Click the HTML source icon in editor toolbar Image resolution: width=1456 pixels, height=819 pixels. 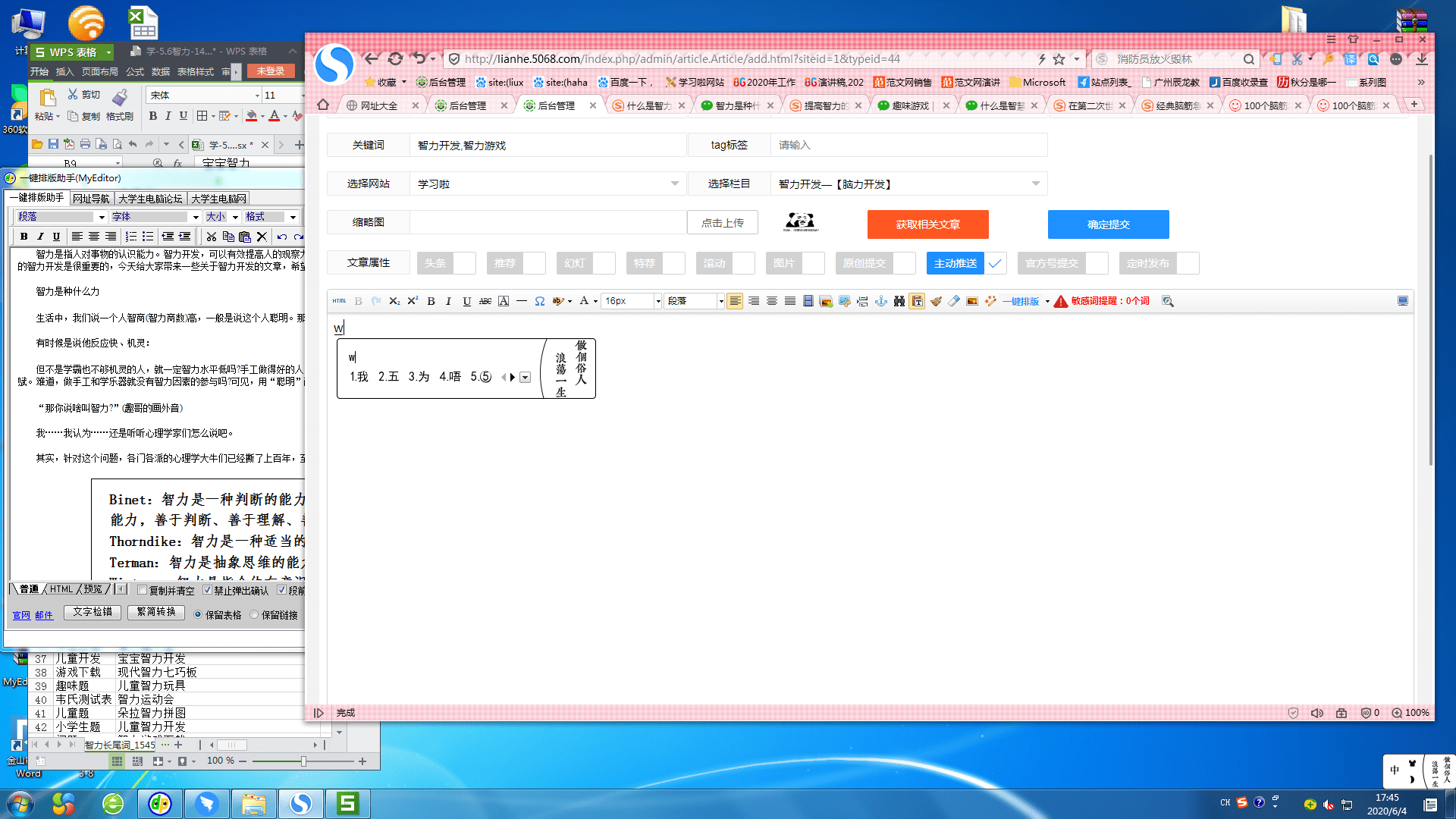339,301
